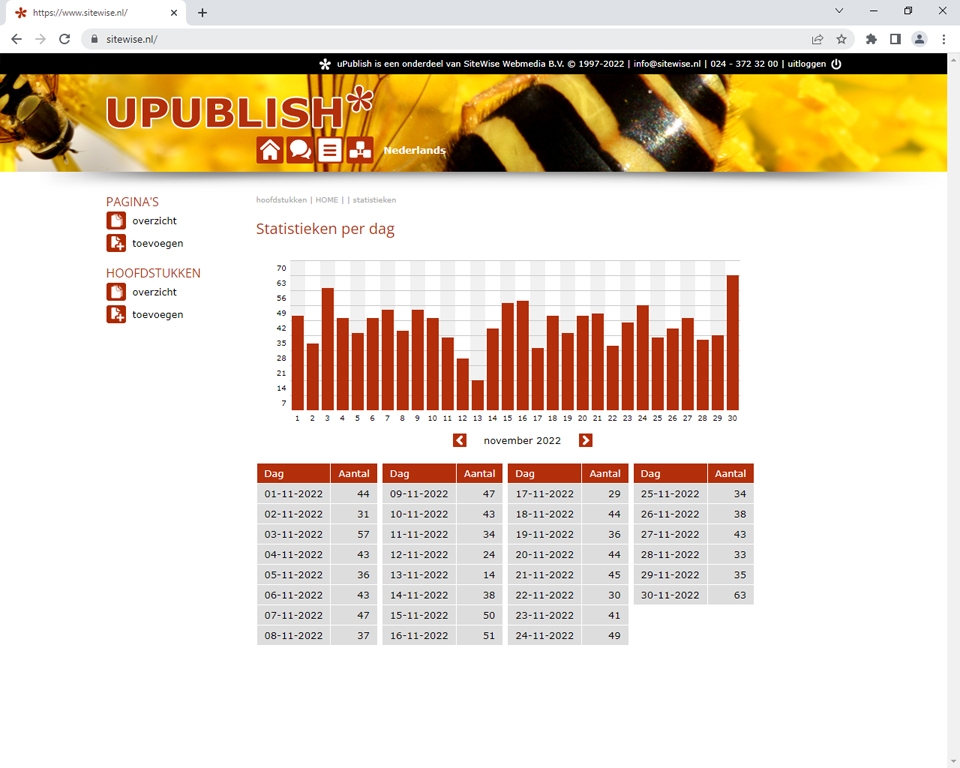The width and height of the screenshot is (960, 768).
Task: Click the browser address bar
Action: (x=450, y=39)
